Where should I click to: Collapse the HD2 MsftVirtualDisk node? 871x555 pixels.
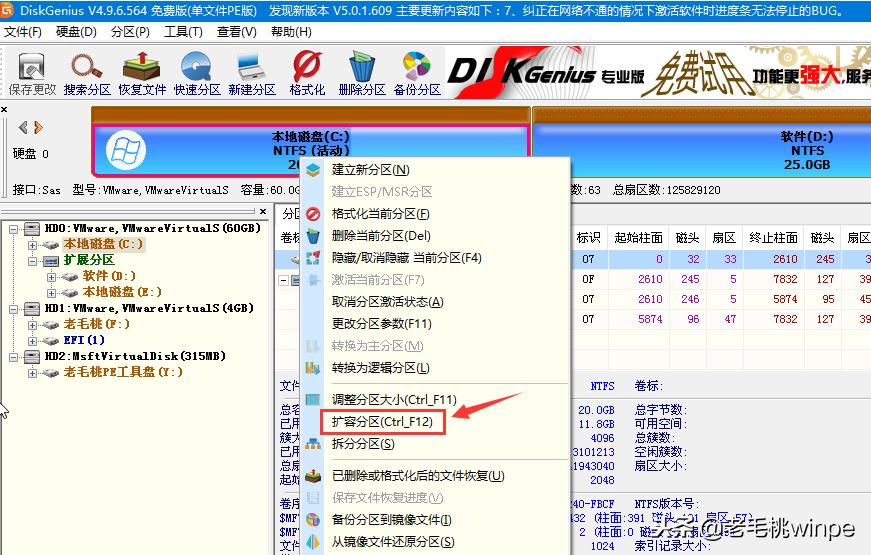click(x=13, y=357)
